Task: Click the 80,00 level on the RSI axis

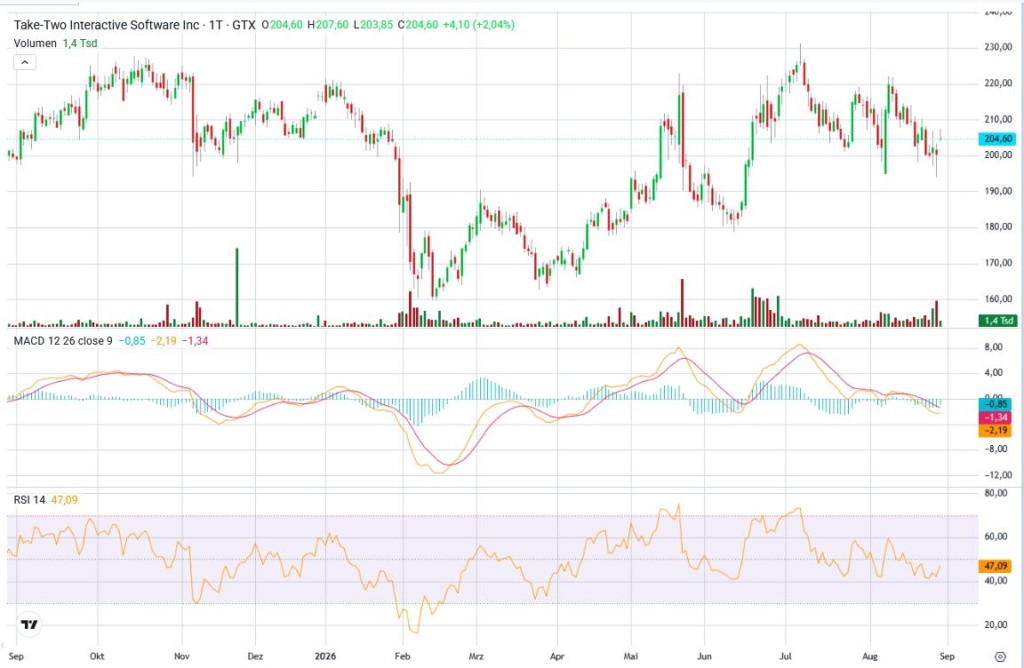Action: point(996,493)
